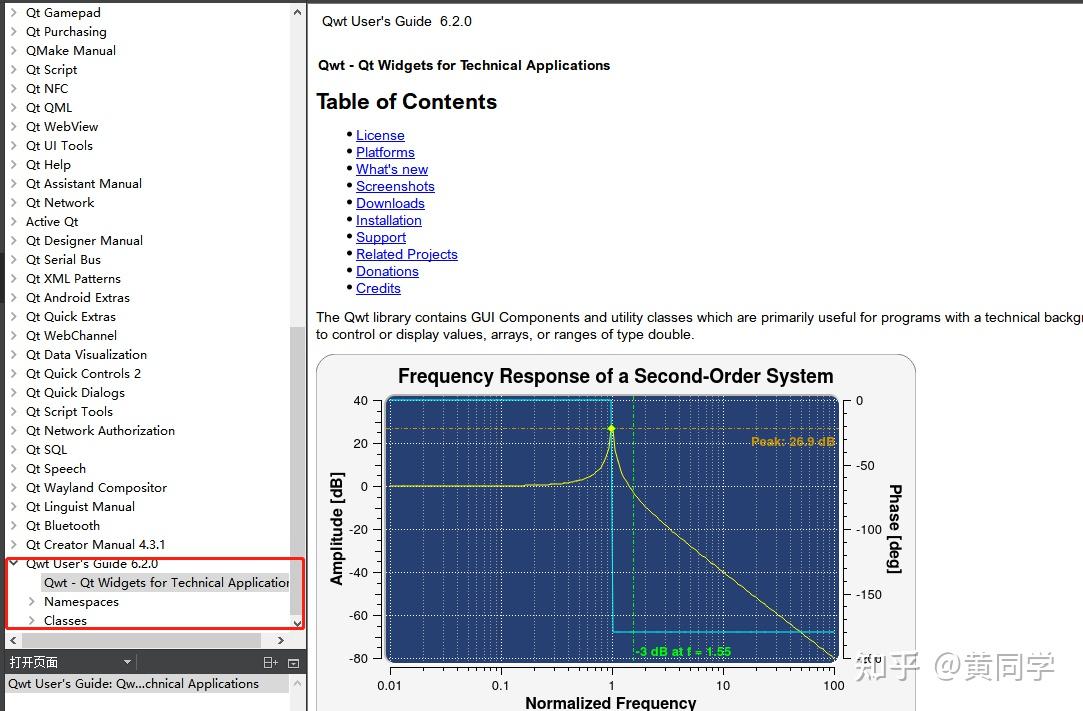1083x711 pixels.
Task: Click the close pane icon in 打开页面 bar
Action: [294, 663]
